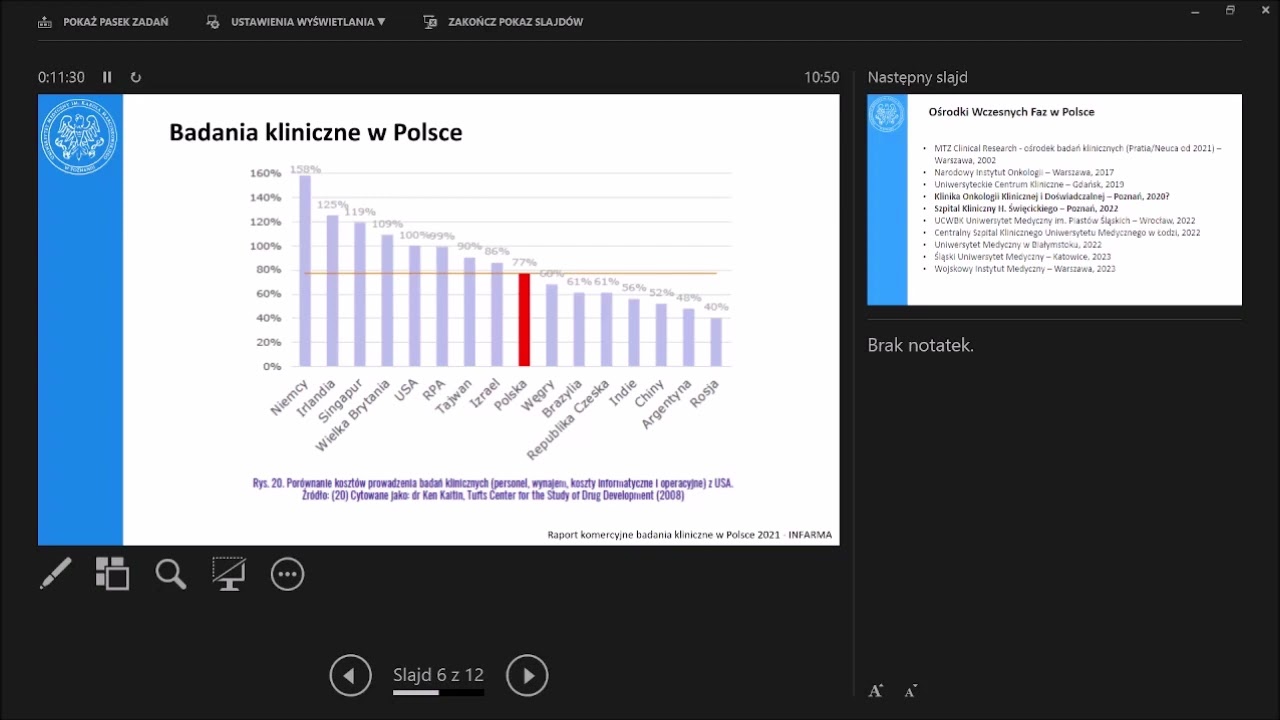The width and height of the screenshot is (1280, 720).
Task: Go to the previous slide
Action: coord(350,676)
